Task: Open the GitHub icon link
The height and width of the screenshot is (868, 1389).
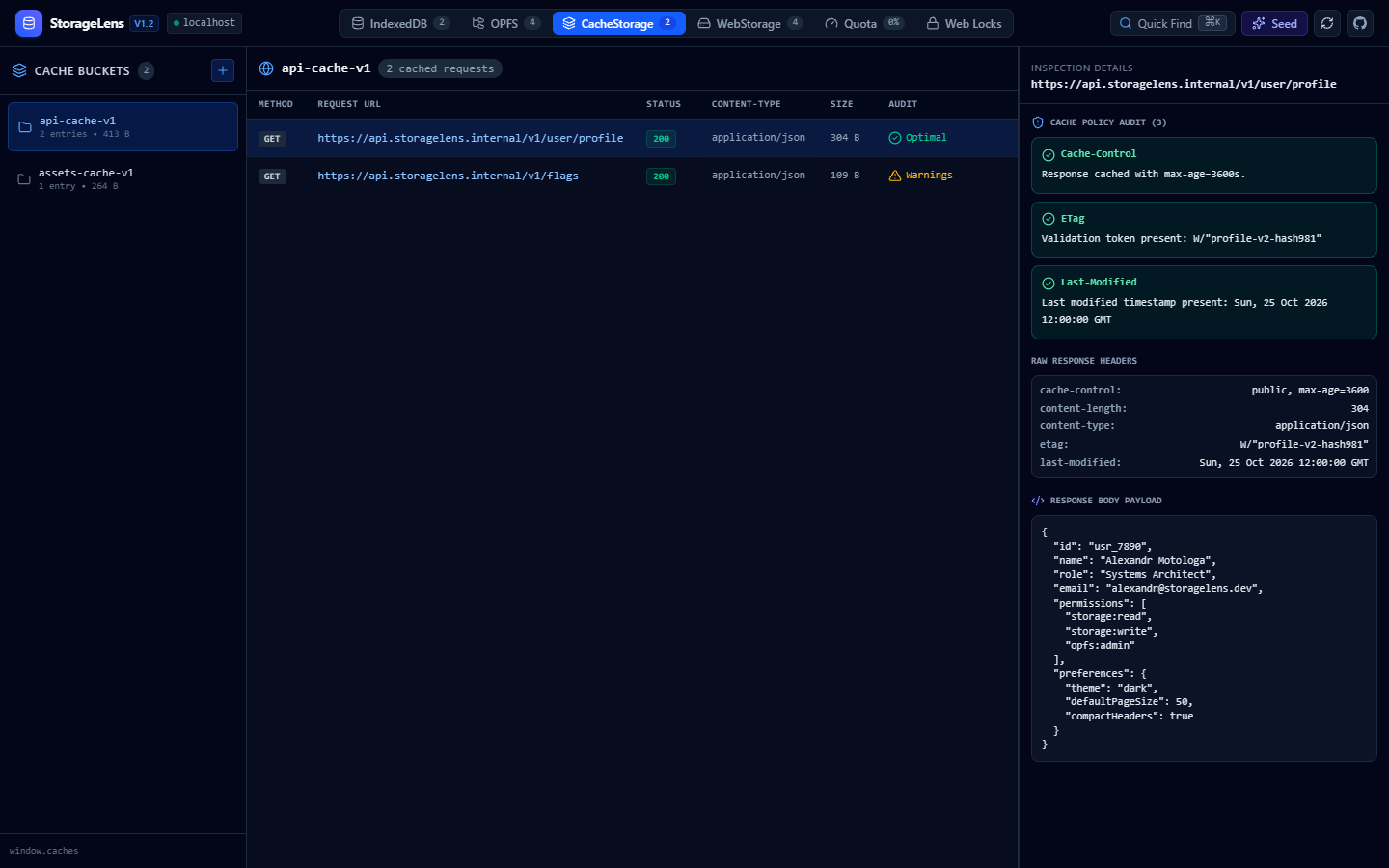Action: (x=1360, y=23)
